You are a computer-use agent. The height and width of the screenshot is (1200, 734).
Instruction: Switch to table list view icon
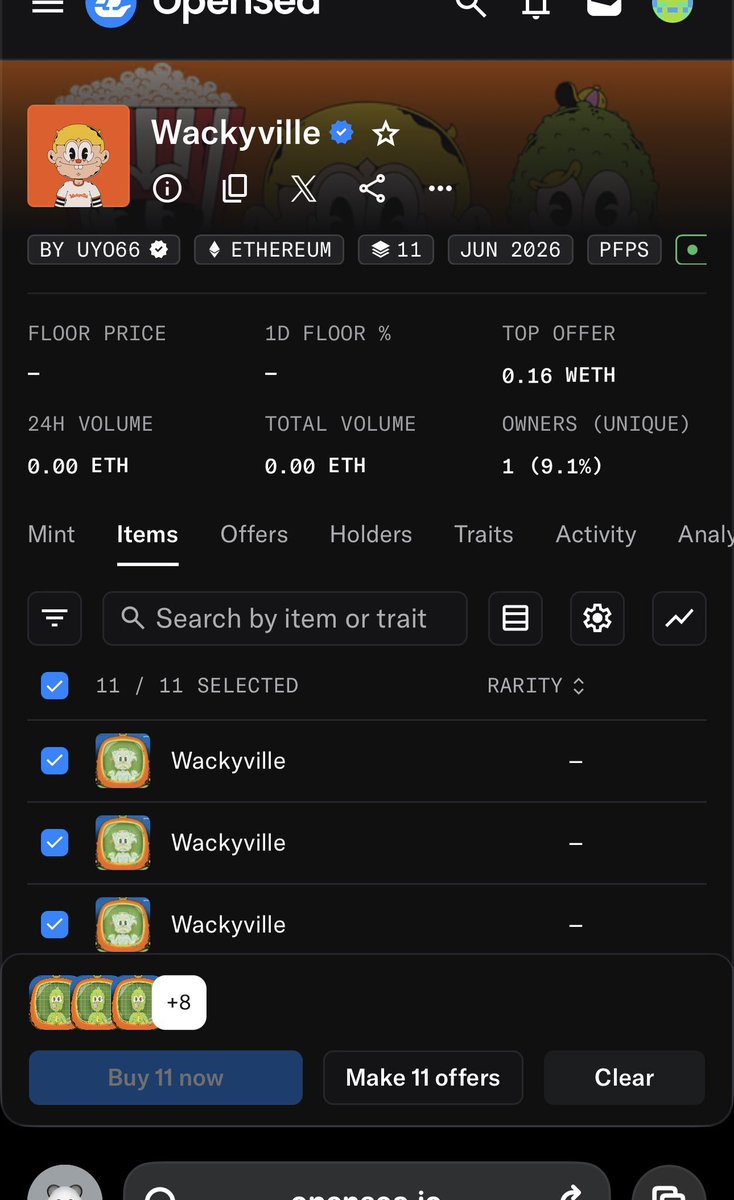tap(515, 619)
